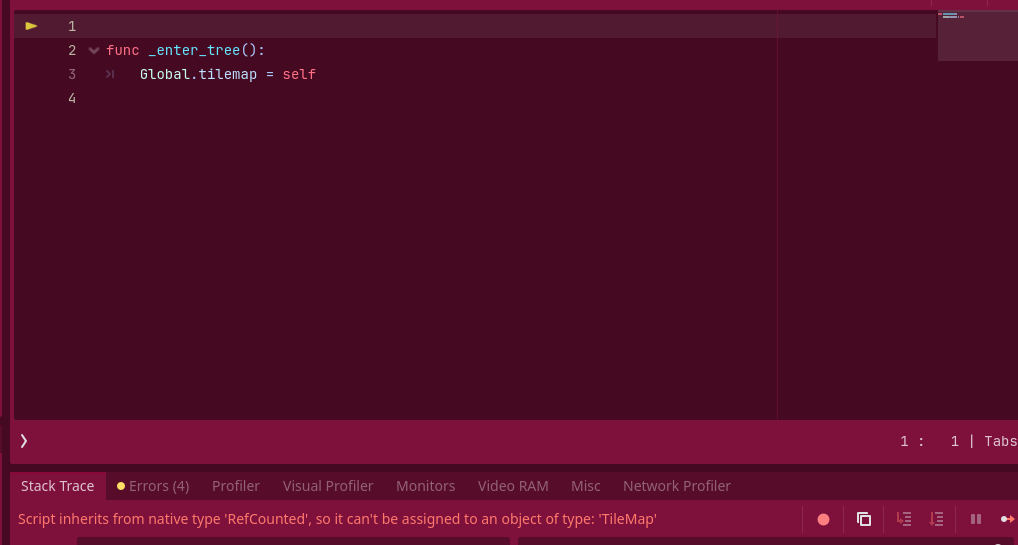Screen dimensions: 1018x545
Task: Click the tab indent marker on line 3
Action: [110, 74]
